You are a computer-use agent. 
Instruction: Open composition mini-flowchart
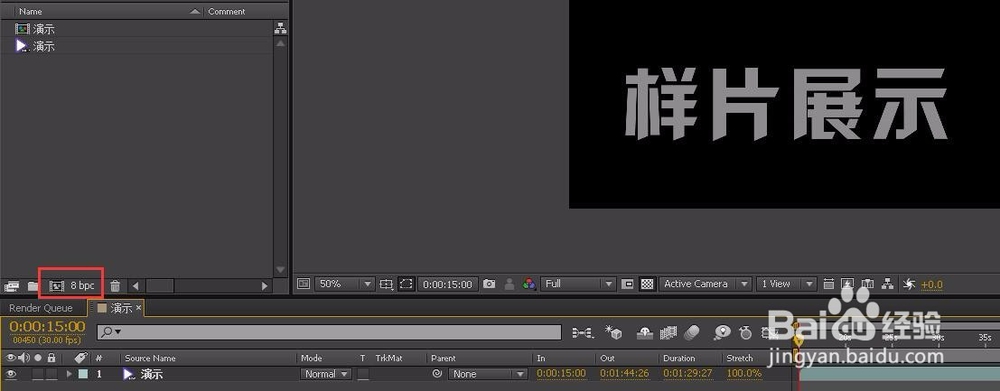[x=583, y=332]
